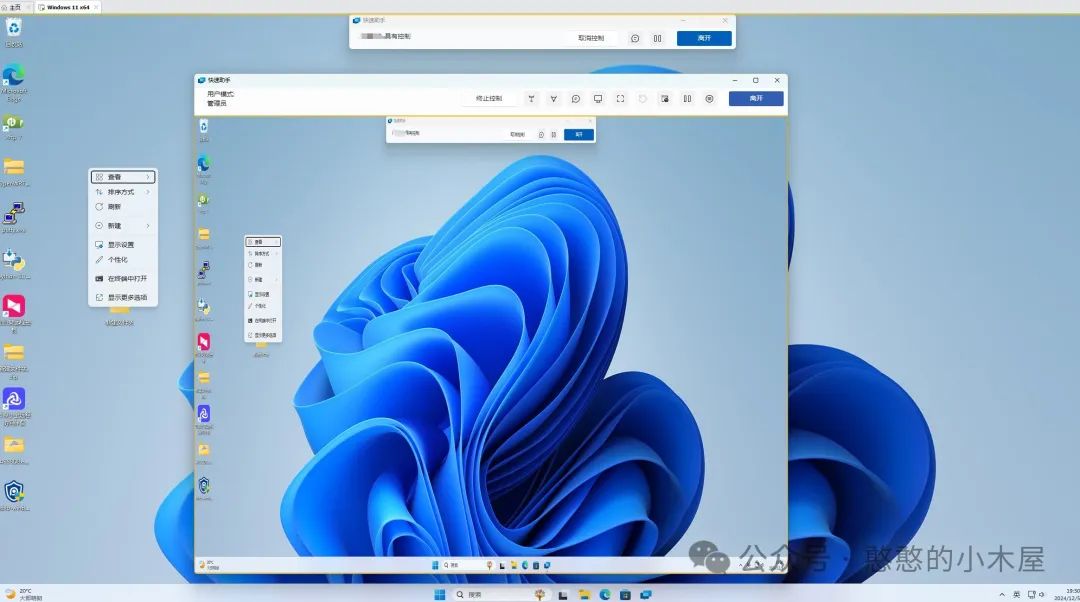The image size is (1080, 602).
Task: Select 个性化 in the desktop context menu
Action: pyautogui.click(x=117, y=260)
